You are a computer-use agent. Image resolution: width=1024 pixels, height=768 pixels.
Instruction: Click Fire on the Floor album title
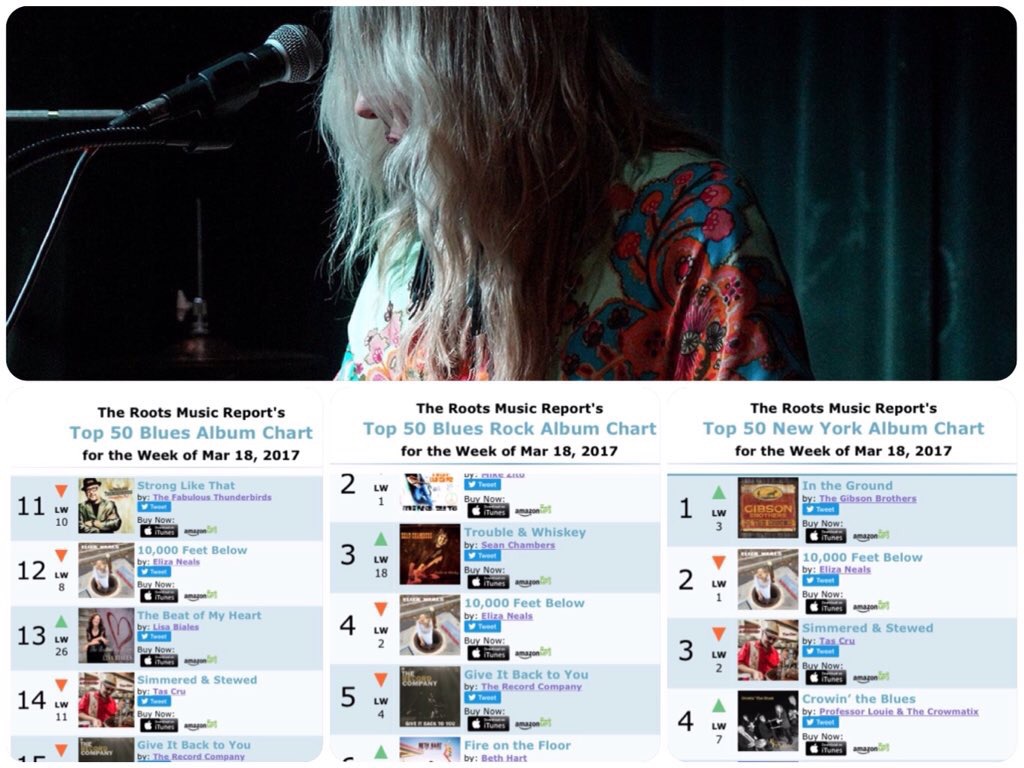coord(517,745)
